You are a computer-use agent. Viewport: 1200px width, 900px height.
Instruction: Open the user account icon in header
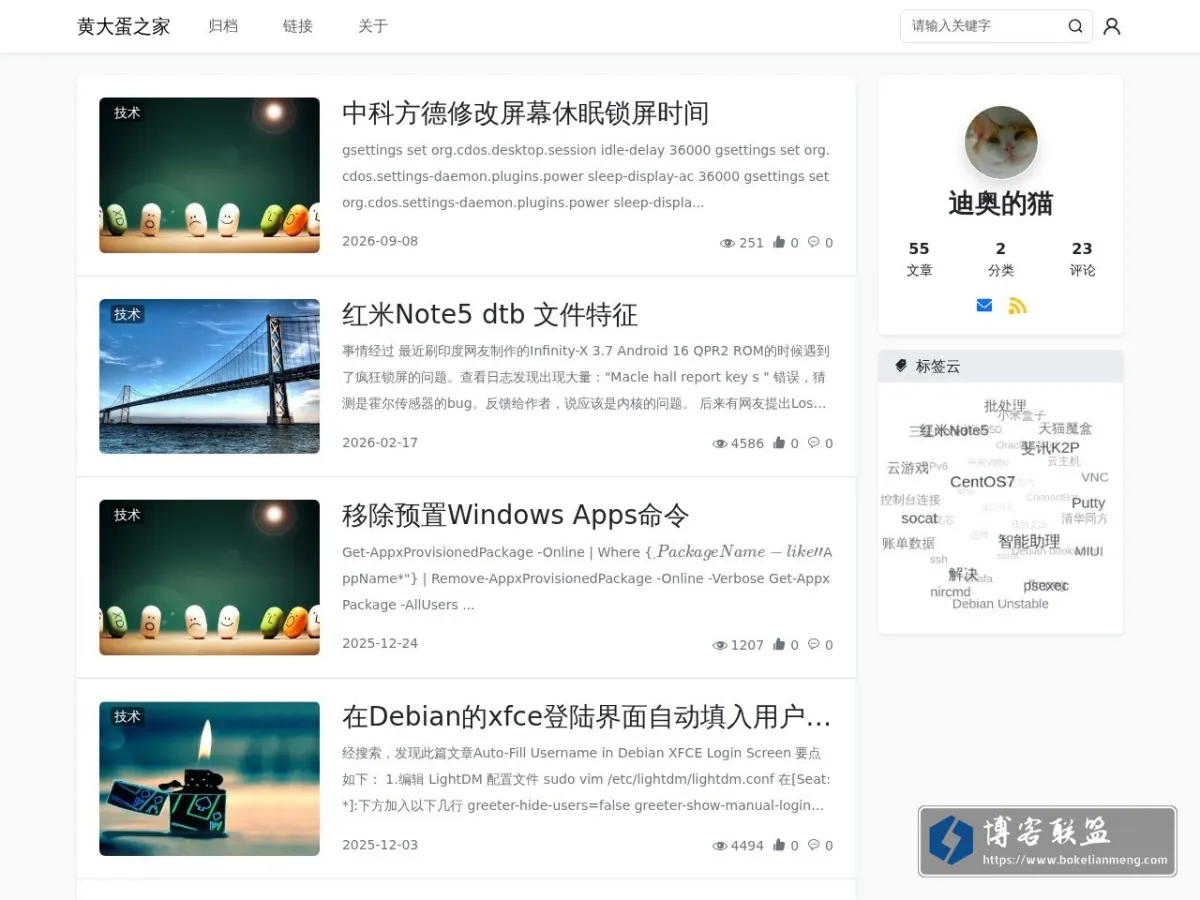tap(1111, 26)
